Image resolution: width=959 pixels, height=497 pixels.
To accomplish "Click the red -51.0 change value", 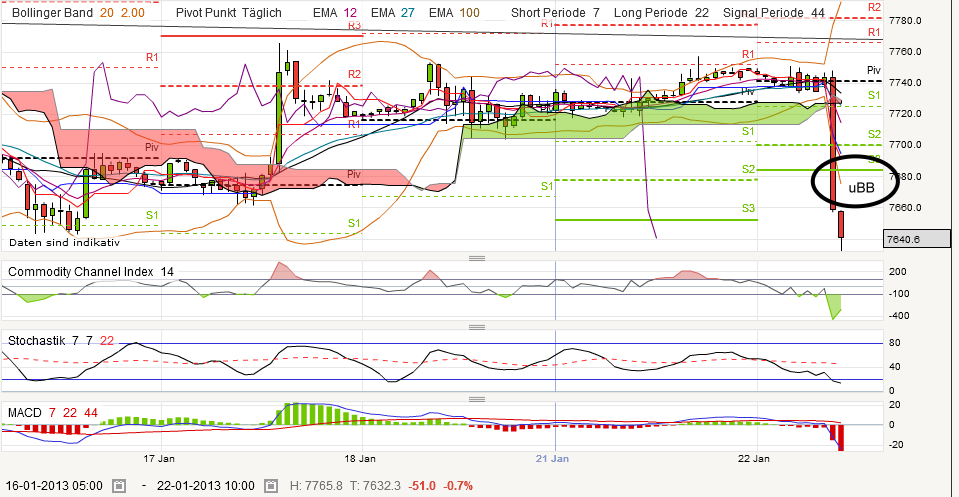I will click(x=422, y=486).
